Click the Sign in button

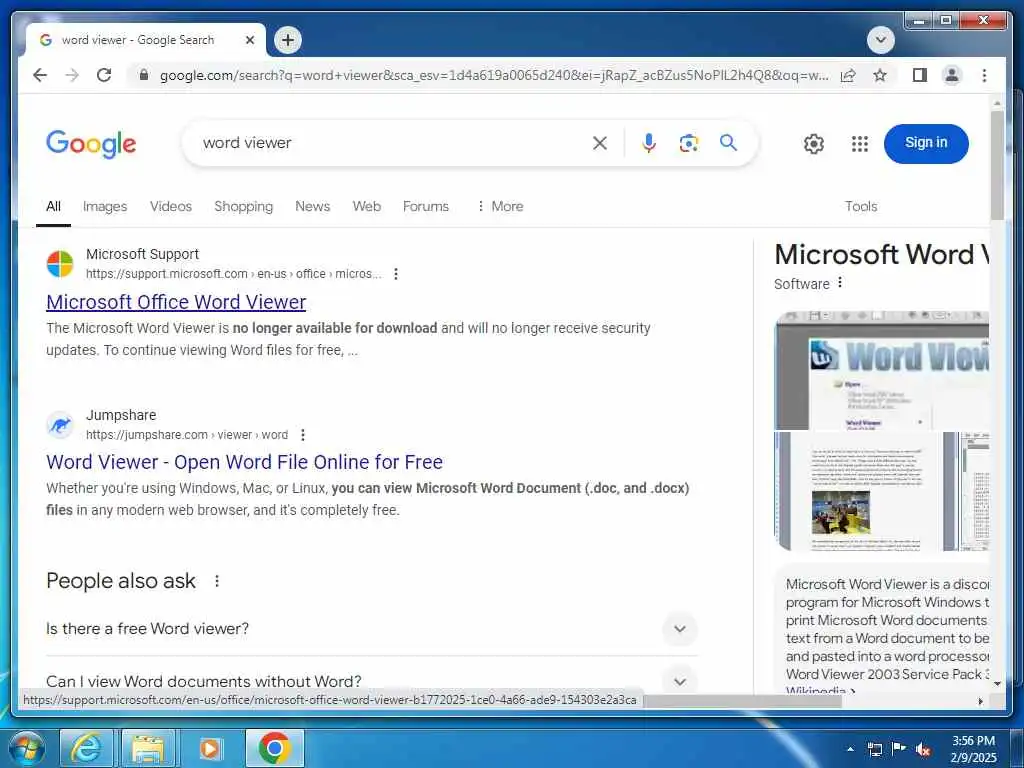tap(926, 143)
